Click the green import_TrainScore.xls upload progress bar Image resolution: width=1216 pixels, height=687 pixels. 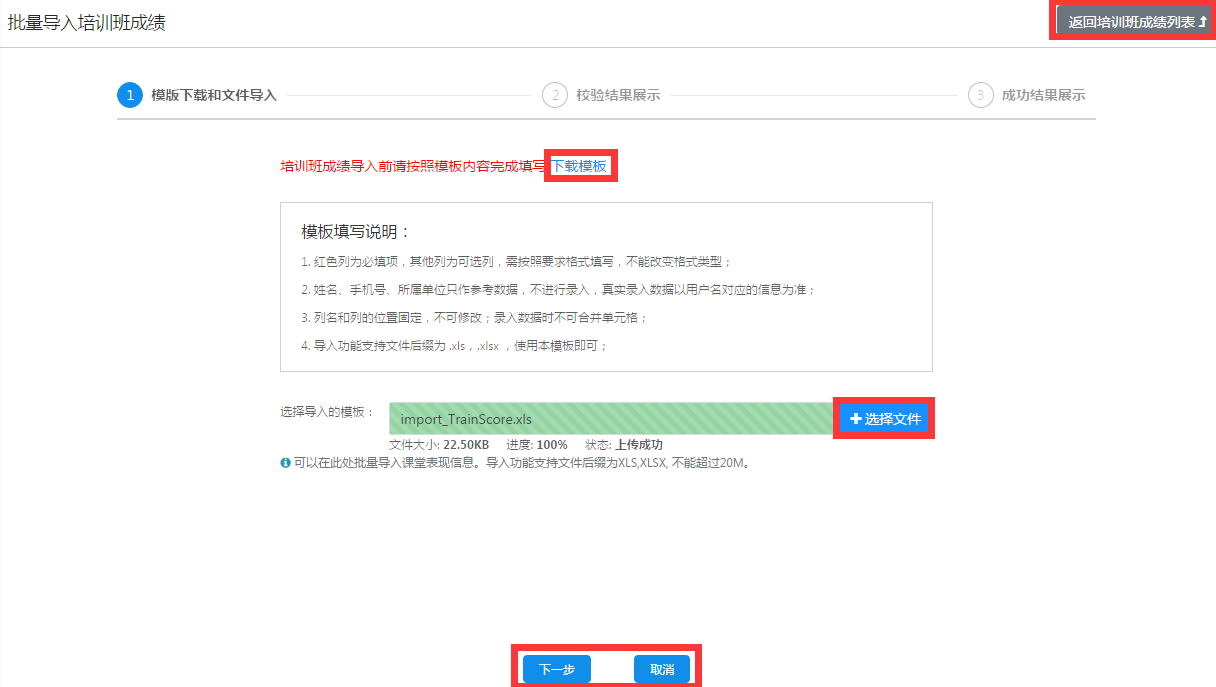[x=610, y=419]
